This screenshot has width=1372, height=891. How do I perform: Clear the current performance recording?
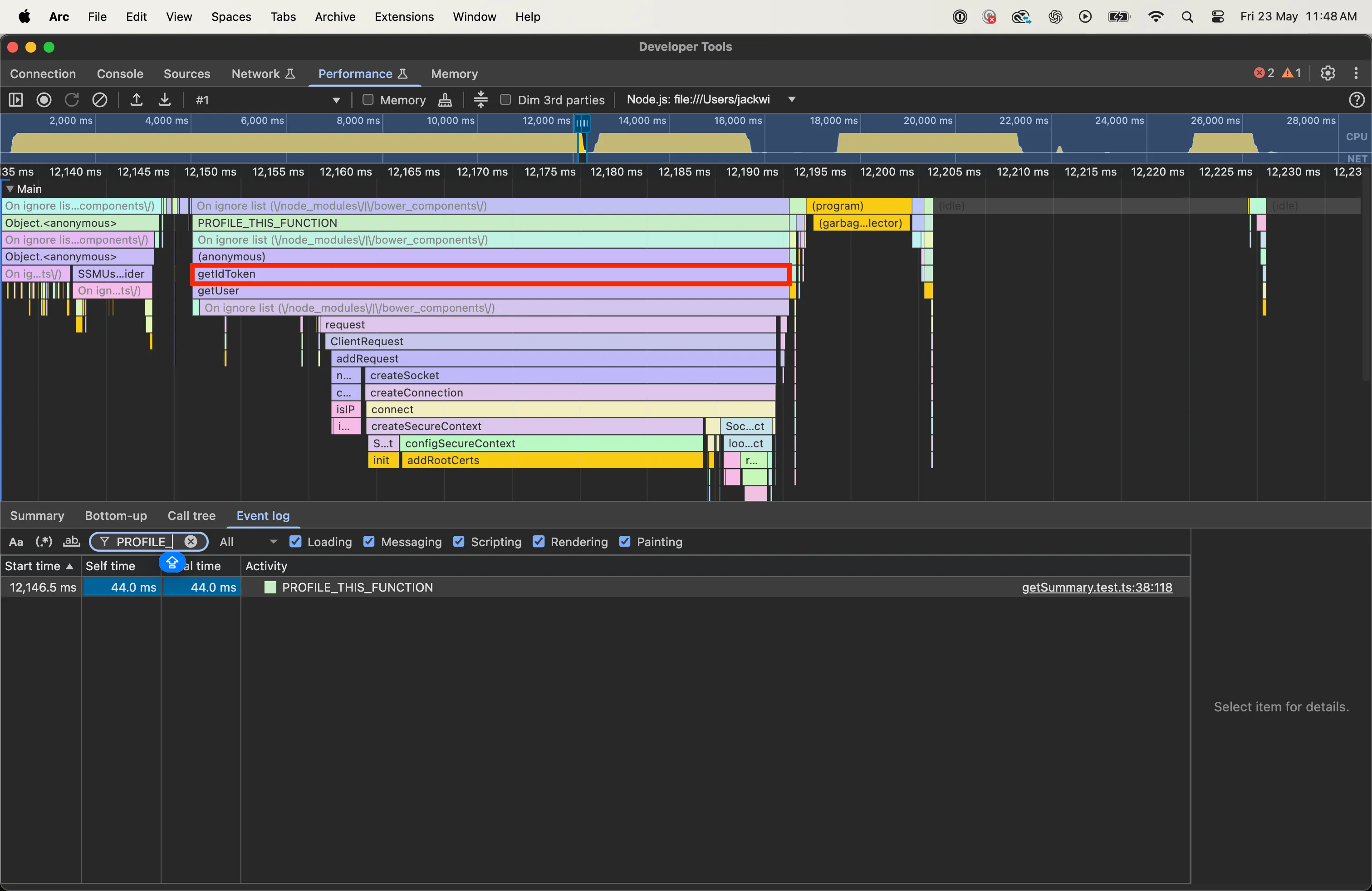(x=100, y=100)
